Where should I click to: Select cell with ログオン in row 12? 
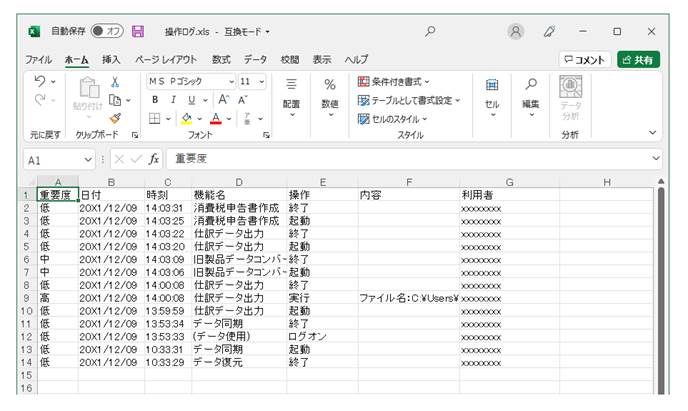click(x=322, y=337)
